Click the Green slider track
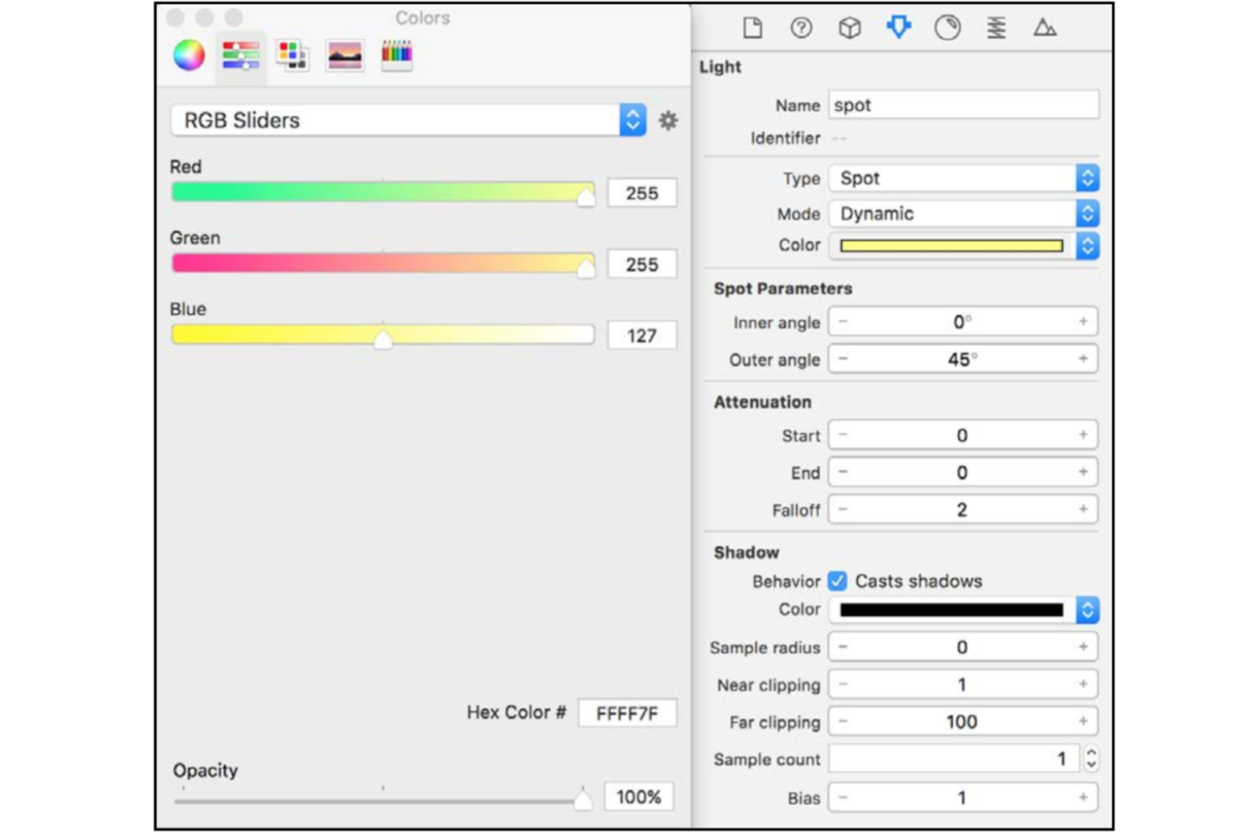This screenshot has width=1240, height=834. pos(383,262)
